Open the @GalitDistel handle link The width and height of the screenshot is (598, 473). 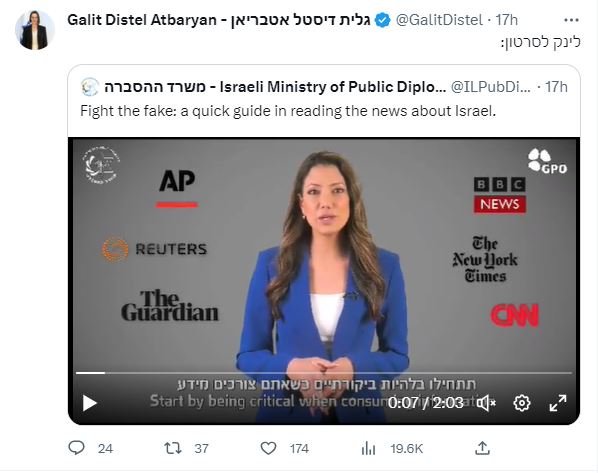point(439,20)
